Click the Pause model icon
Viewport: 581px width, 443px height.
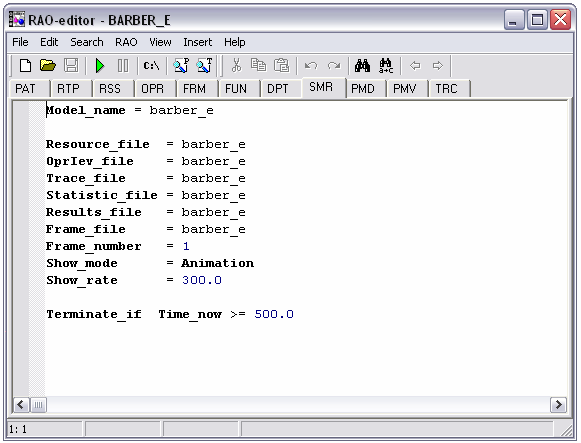pyautogui.click(x=123, y=66)
